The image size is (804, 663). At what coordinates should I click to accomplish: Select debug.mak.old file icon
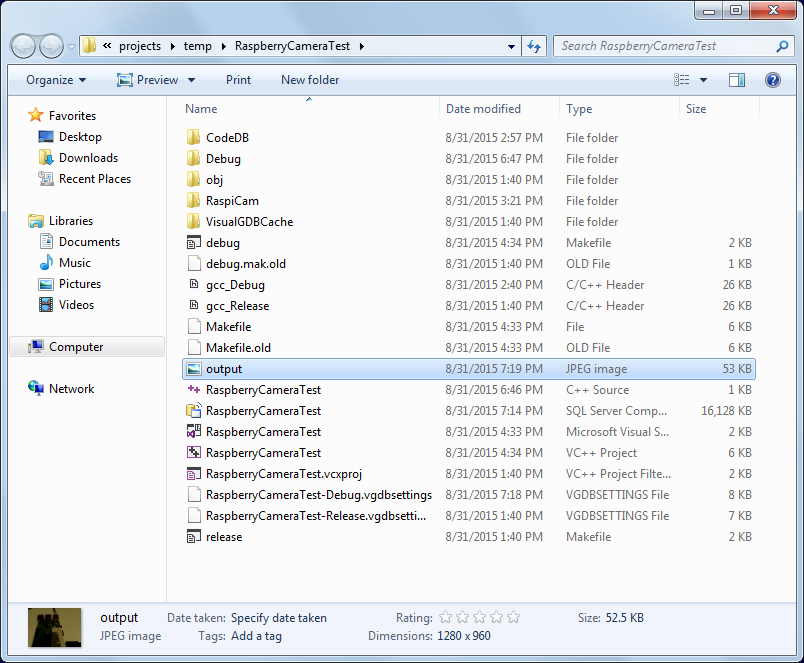[194, 264]
